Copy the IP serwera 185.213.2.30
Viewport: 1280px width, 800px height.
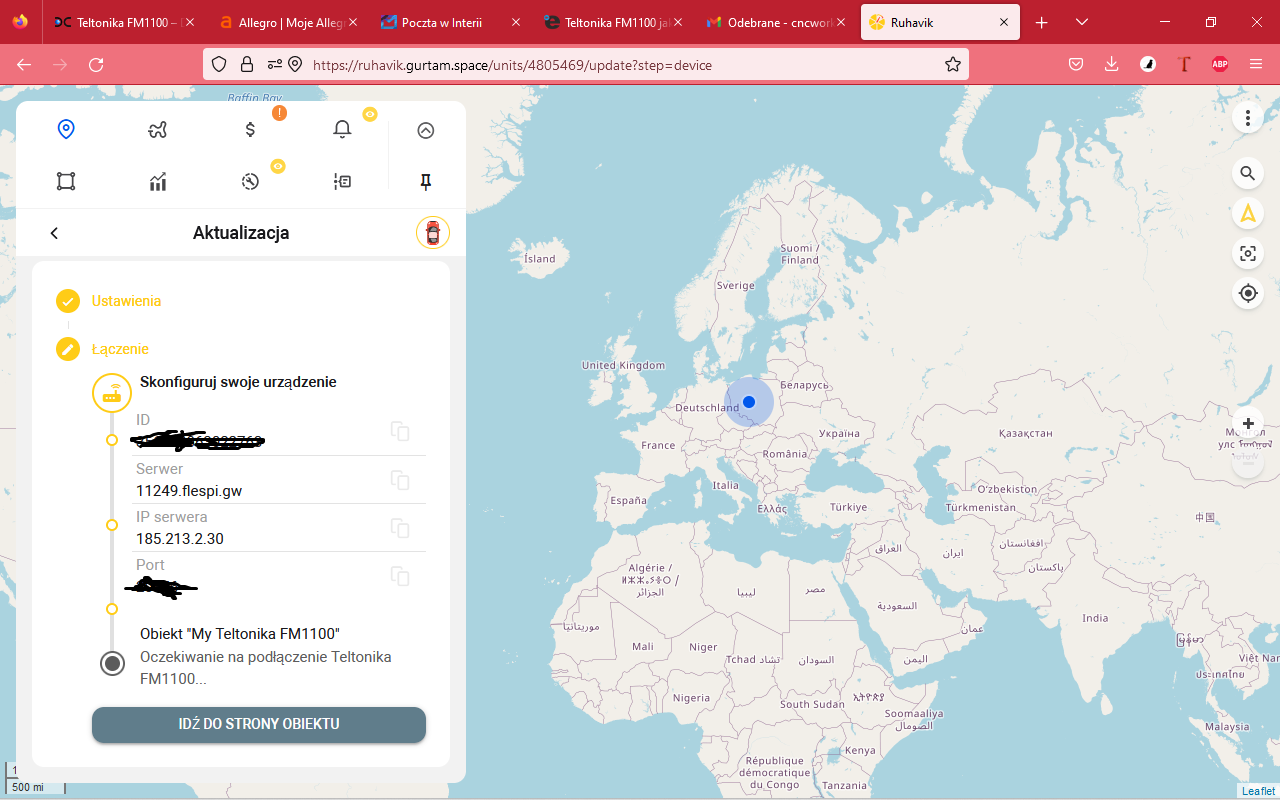coord(400,528)
